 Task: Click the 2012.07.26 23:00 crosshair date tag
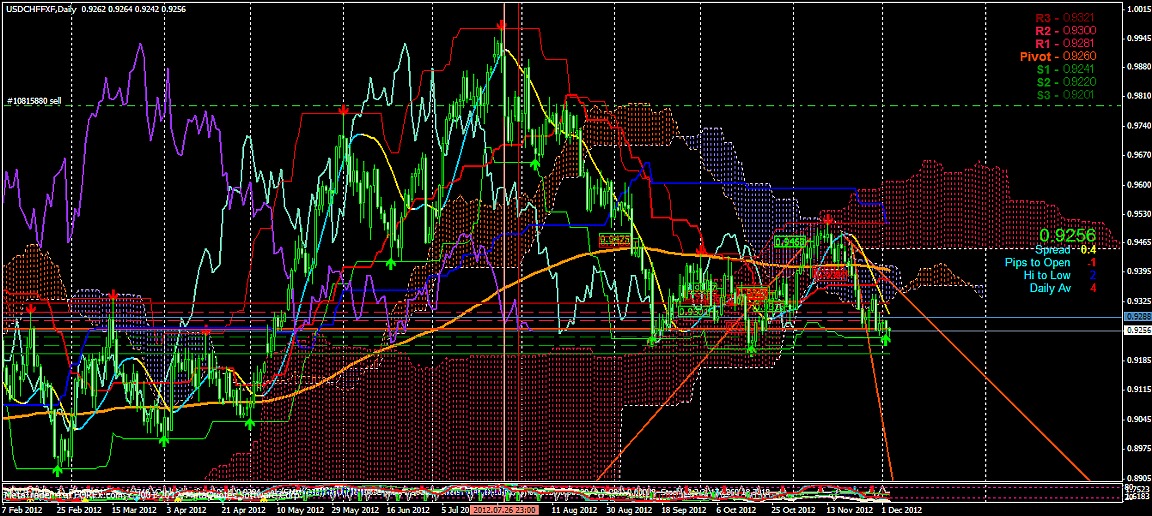tap(505, 509)
